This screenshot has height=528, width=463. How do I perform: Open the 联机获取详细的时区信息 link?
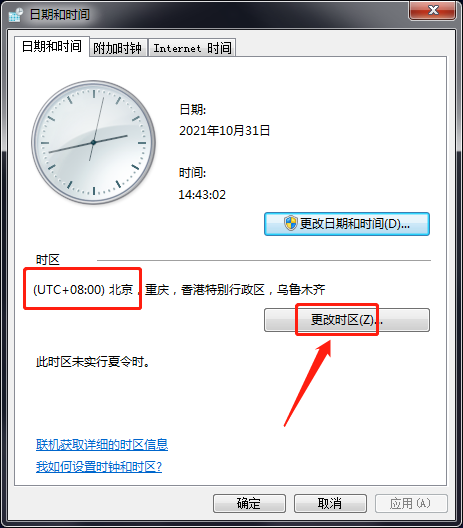tap(102, 444)
